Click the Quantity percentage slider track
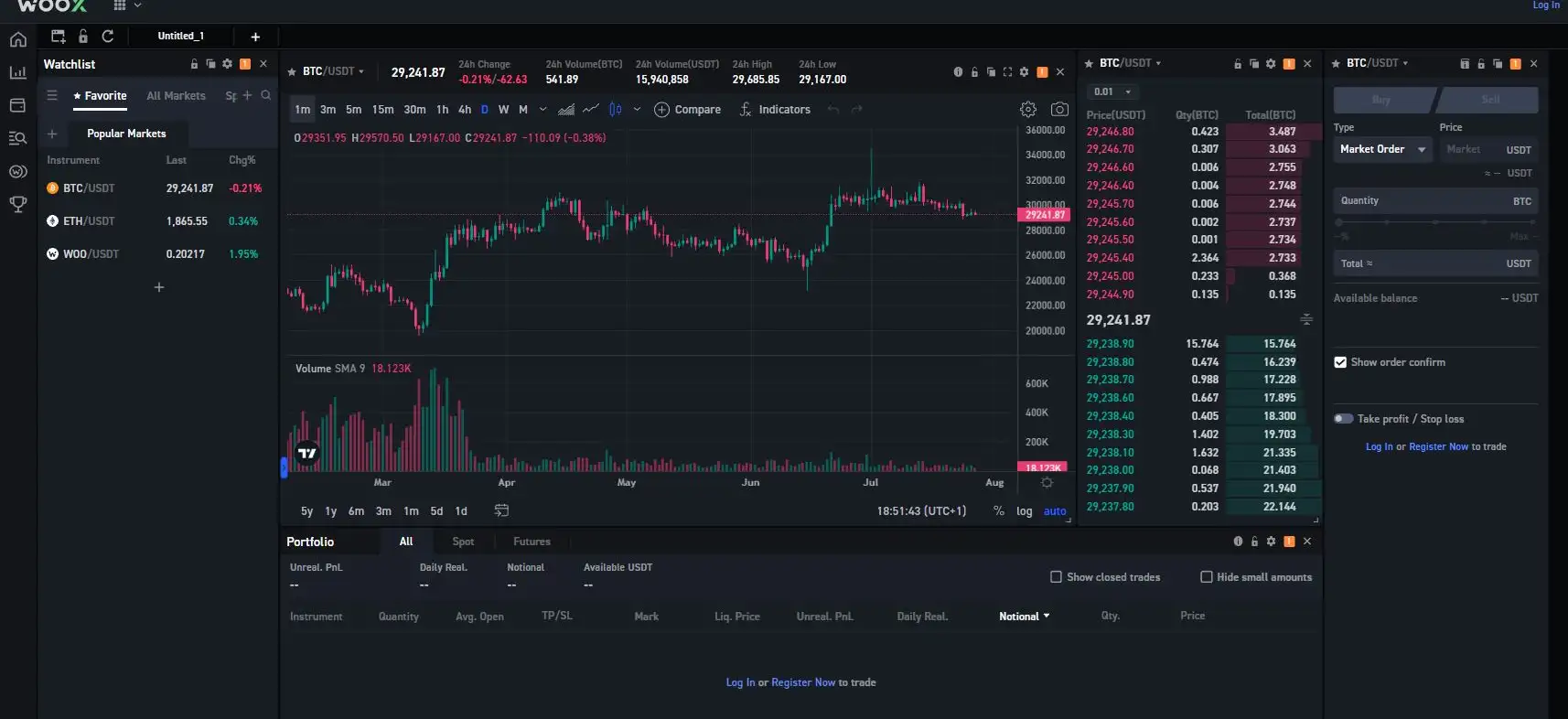Image resolution: width=1568 pixels, height=719 pixels. (1434, 222)
